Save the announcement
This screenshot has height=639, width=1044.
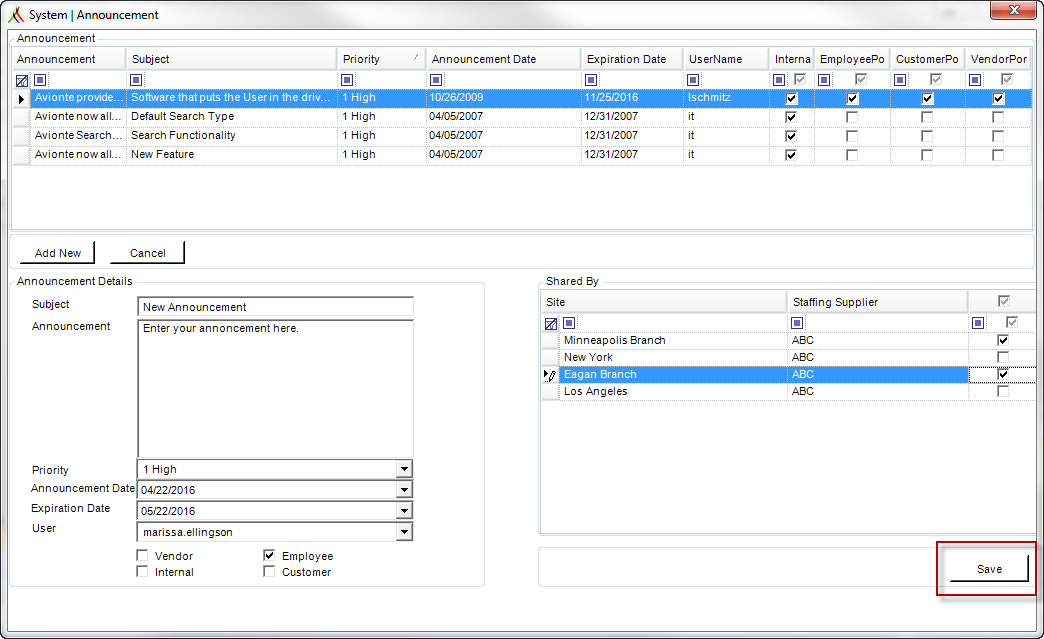pyautogui.click(x=989, y=569)
